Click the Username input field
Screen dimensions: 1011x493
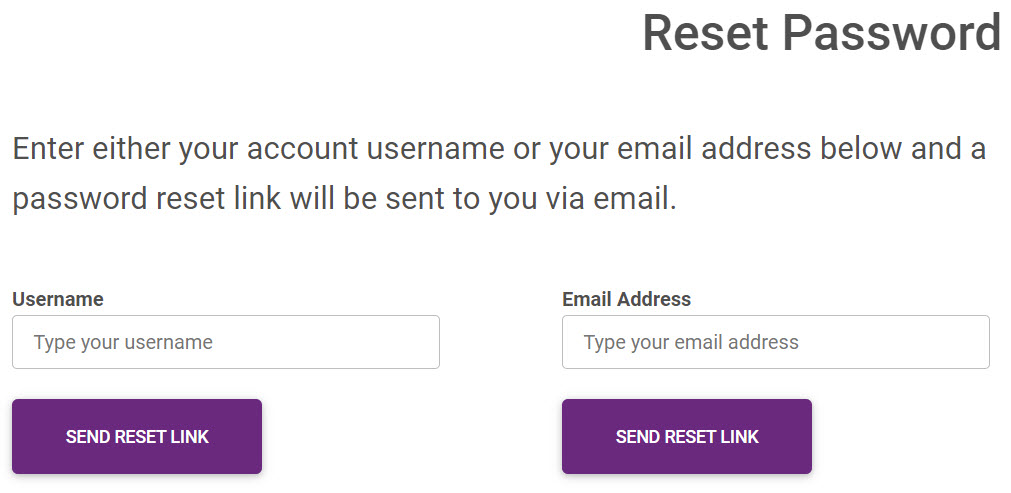[x=225, y=342]
